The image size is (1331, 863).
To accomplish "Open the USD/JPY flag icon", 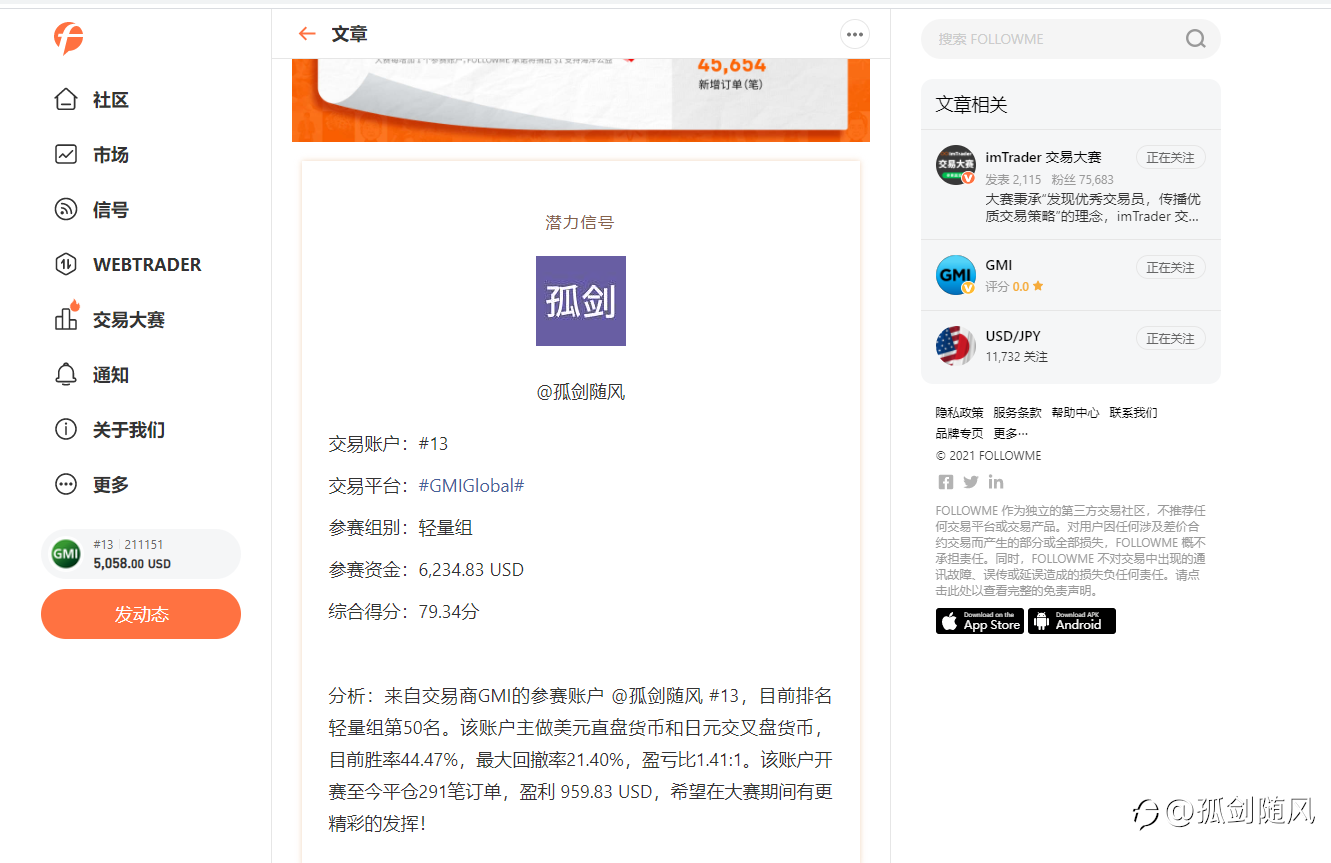I will pos(955,346).
